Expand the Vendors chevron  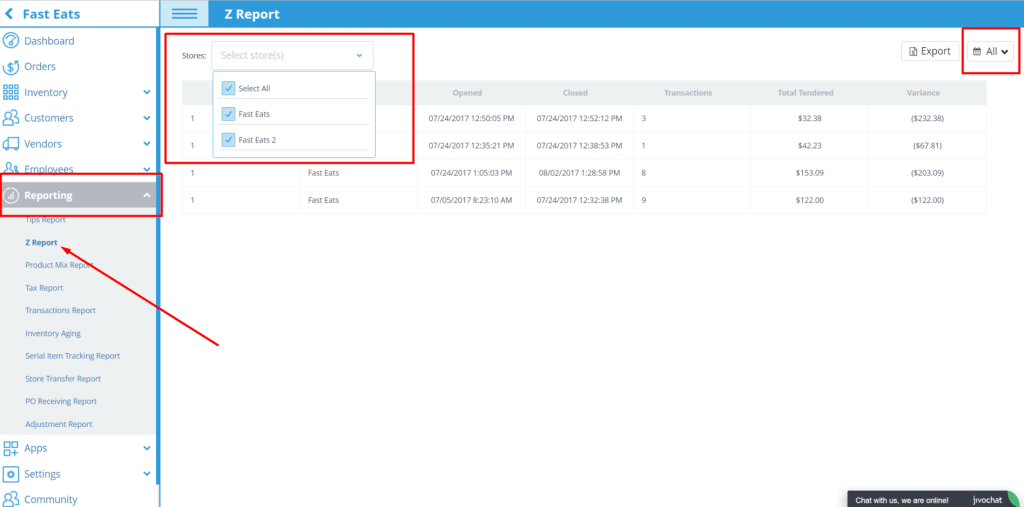(147, 144)
